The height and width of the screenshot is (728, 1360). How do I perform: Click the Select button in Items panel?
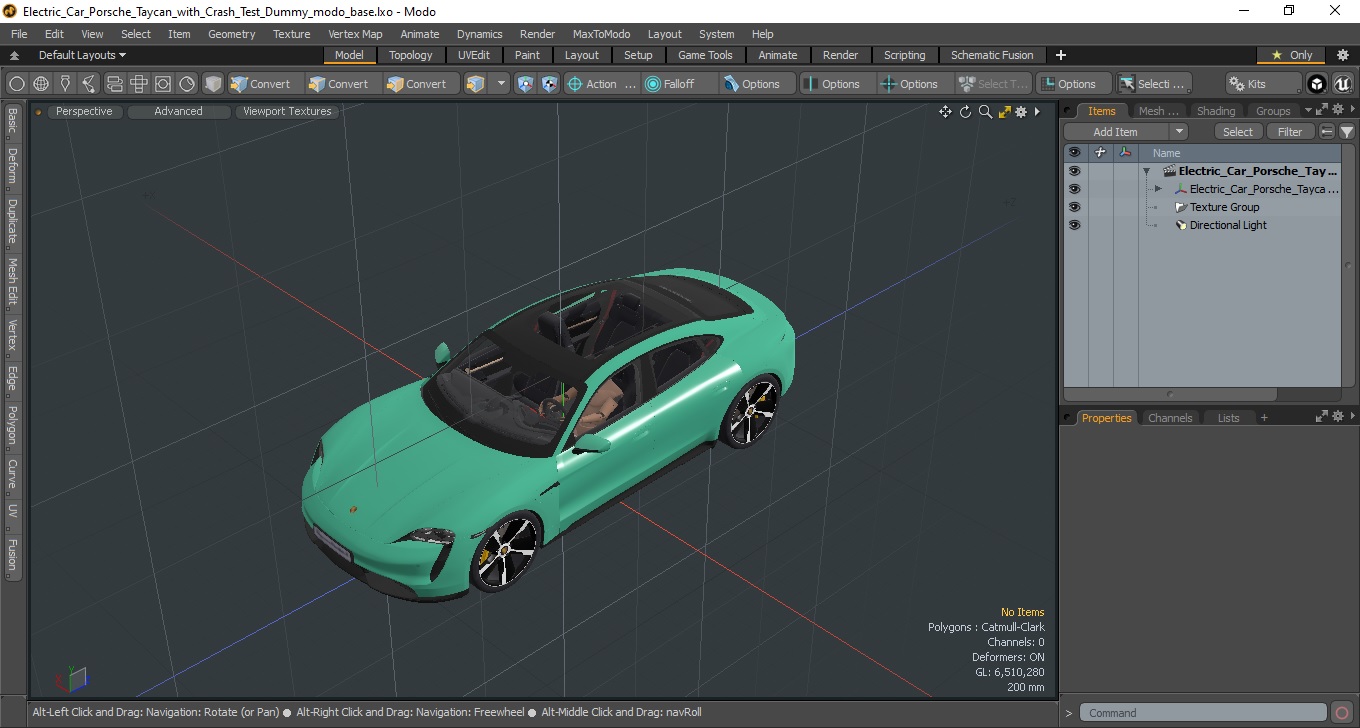point(1238,132)
